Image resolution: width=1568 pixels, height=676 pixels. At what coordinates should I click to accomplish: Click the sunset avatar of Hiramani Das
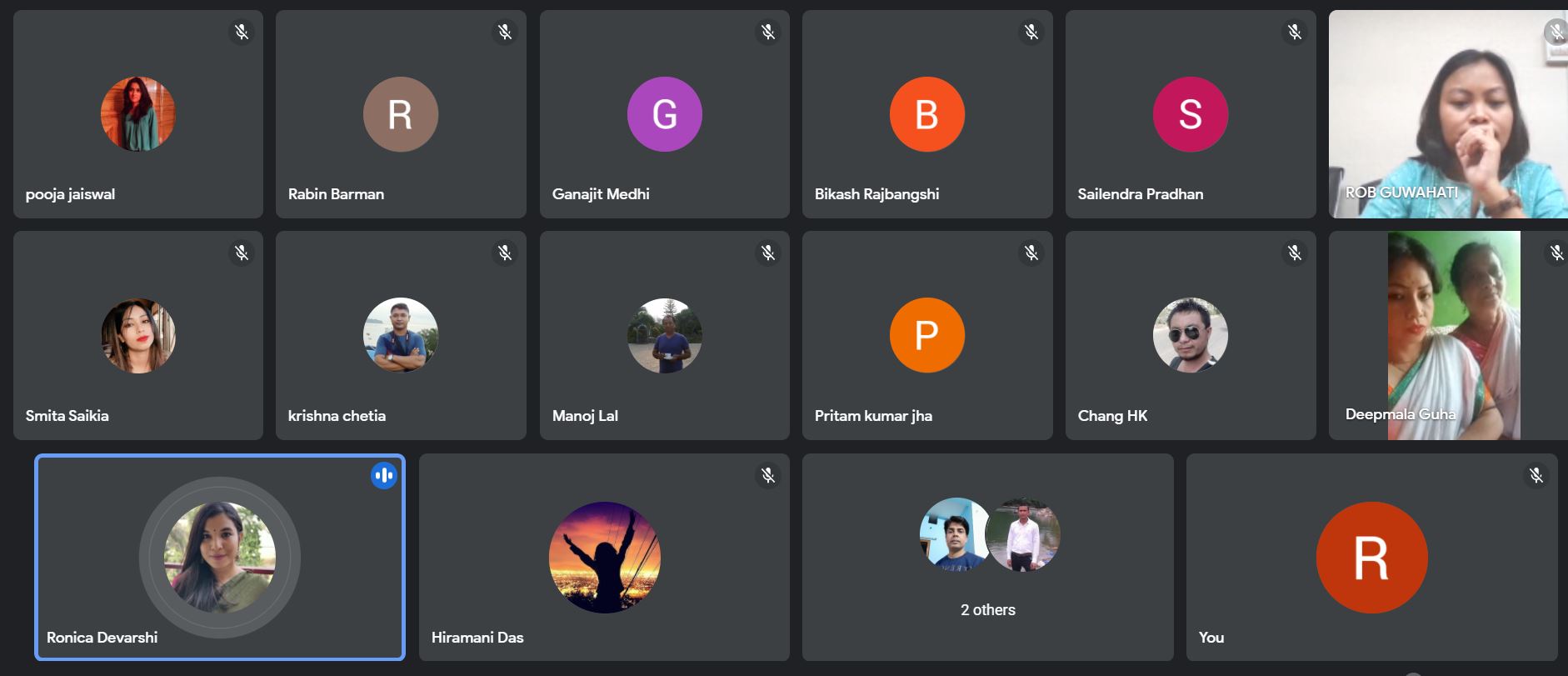(605, 558)
